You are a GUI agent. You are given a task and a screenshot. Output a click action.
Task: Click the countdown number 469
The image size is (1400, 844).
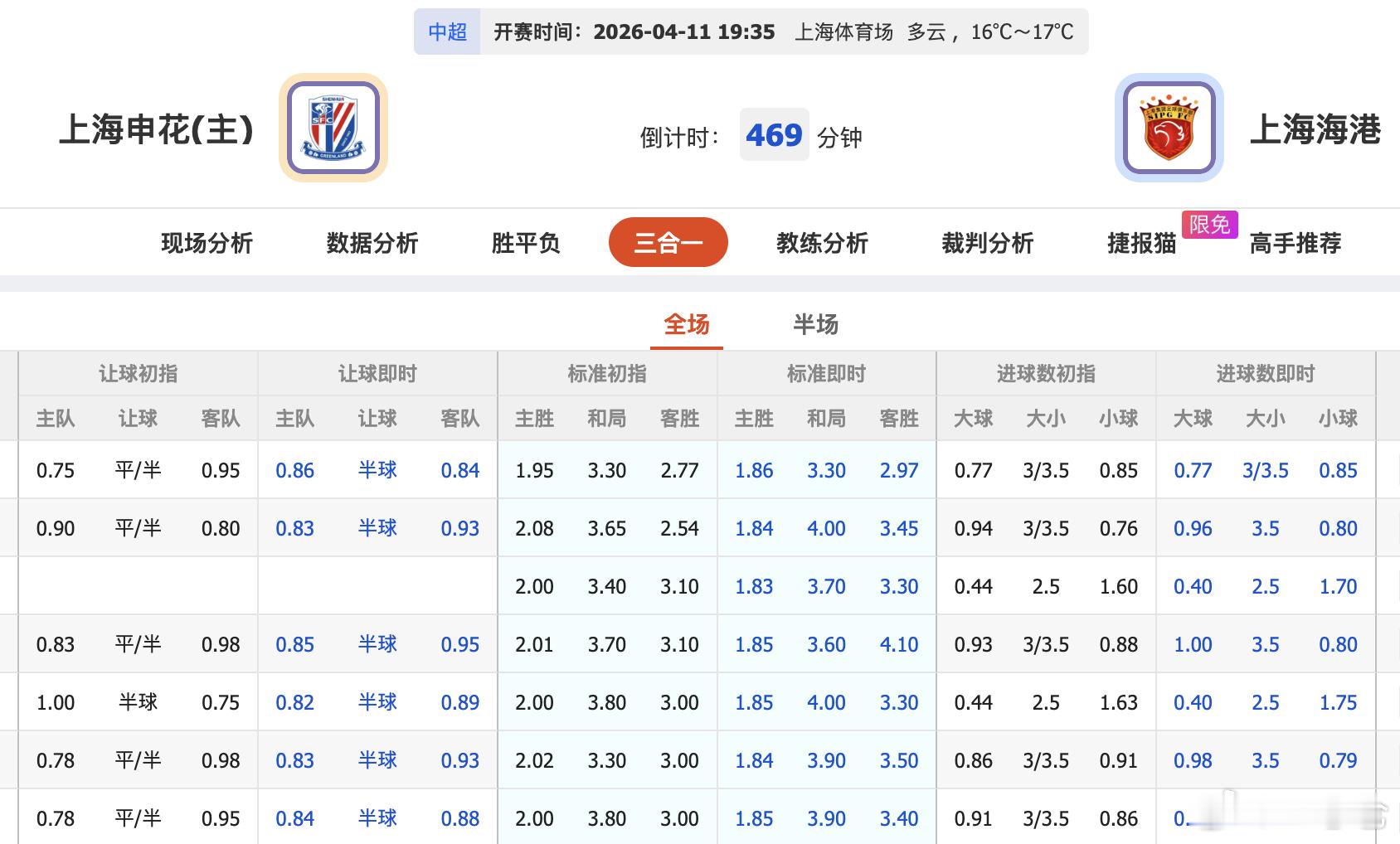click(774, 134)
